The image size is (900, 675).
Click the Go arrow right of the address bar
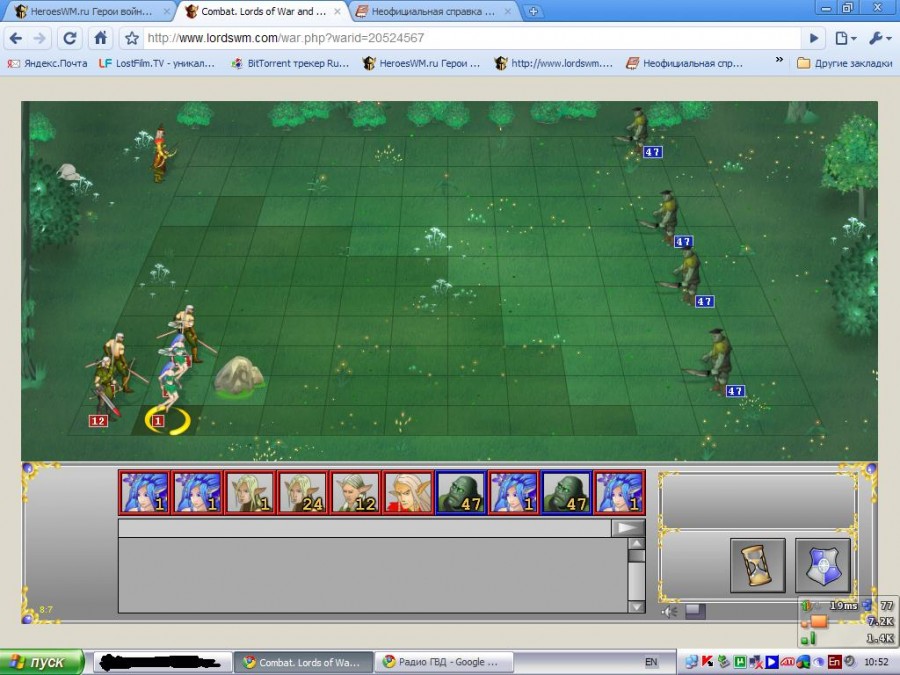pyautogui.click(x=813, y=38)
